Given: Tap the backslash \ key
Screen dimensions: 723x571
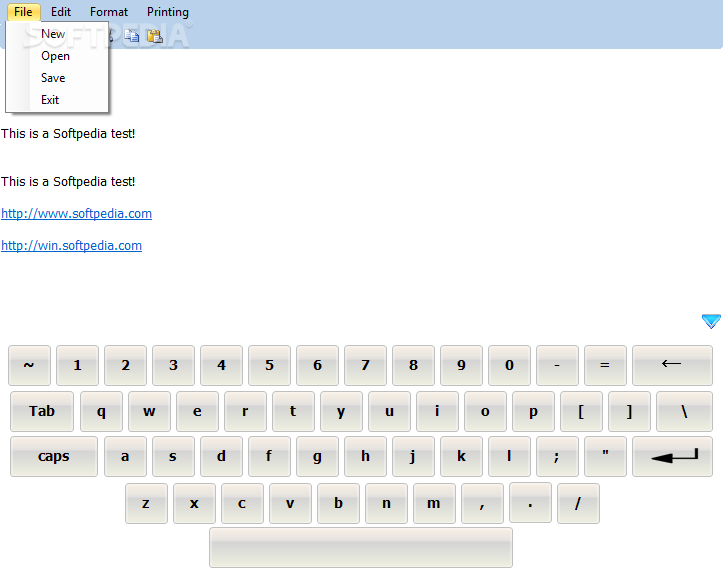Looking at the screenshot, I should coord(684,411).
